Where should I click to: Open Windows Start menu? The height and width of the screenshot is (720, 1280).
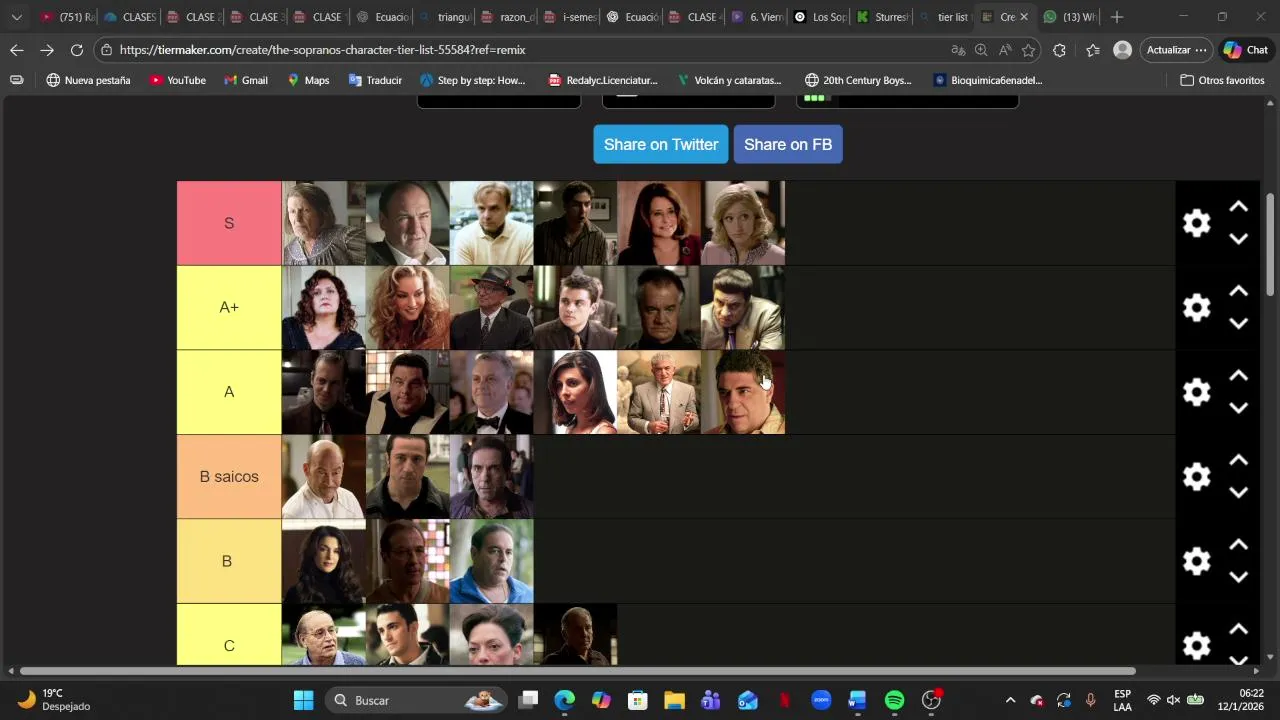click(303, 700)
